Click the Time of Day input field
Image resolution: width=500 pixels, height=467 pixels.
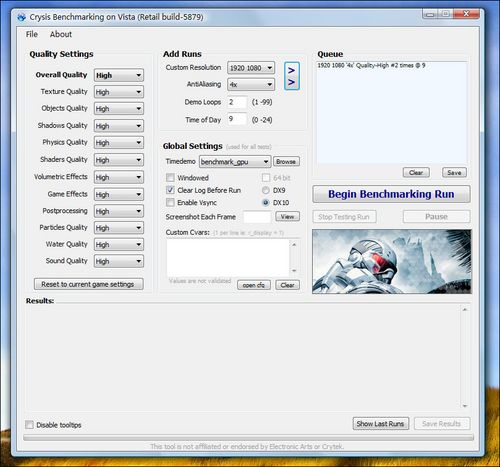tap(237, 119)
